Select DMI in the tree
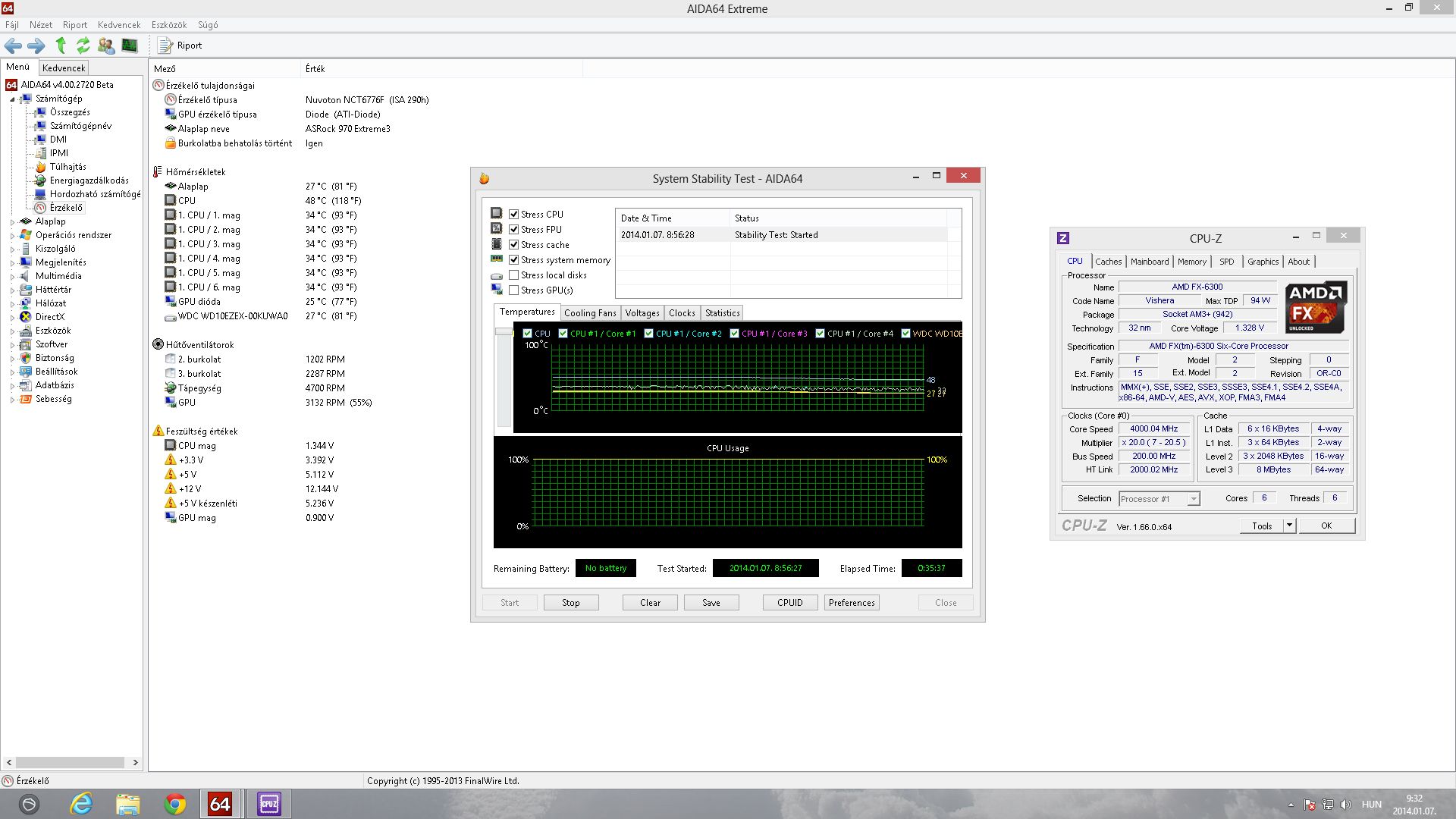The width and height of the screenshot is (1456, 819). point(58,140)
